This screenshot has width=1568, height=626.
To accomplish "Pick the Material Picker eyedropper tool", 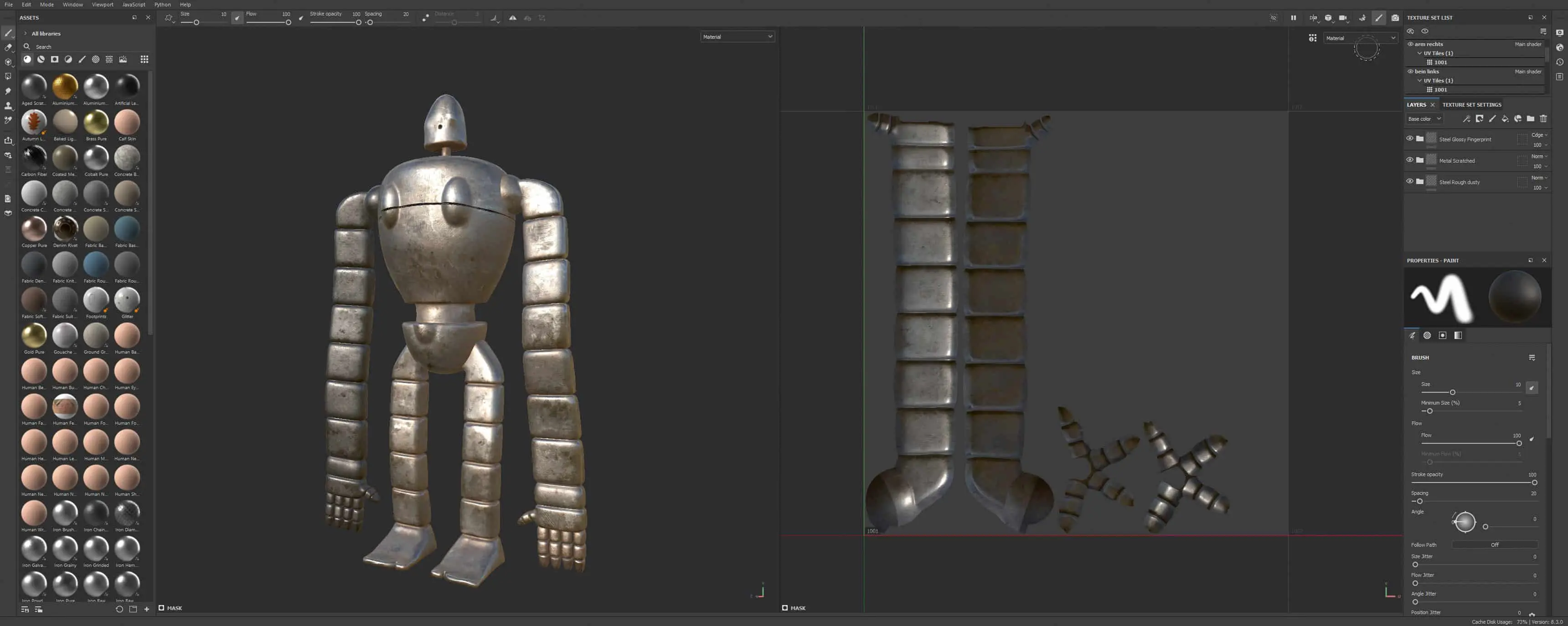I will [8, 120].
